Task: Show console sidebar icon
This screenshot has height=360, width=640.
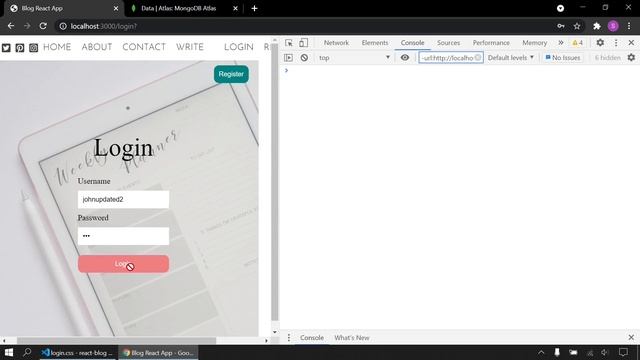Action: tap(288, 58)
